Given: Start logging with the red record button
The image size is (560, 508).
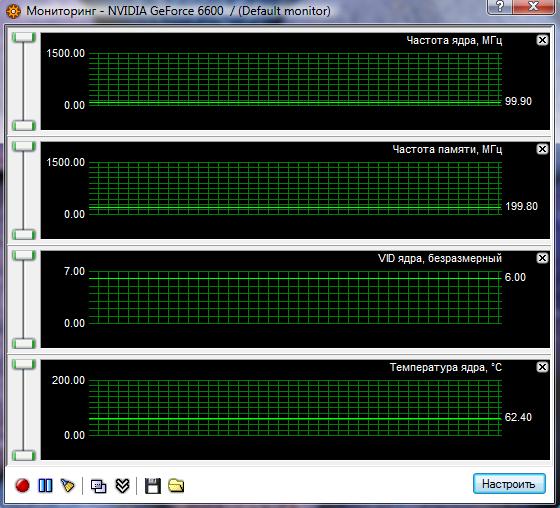Looking at the screenshot, I should (x=22, y=485).
